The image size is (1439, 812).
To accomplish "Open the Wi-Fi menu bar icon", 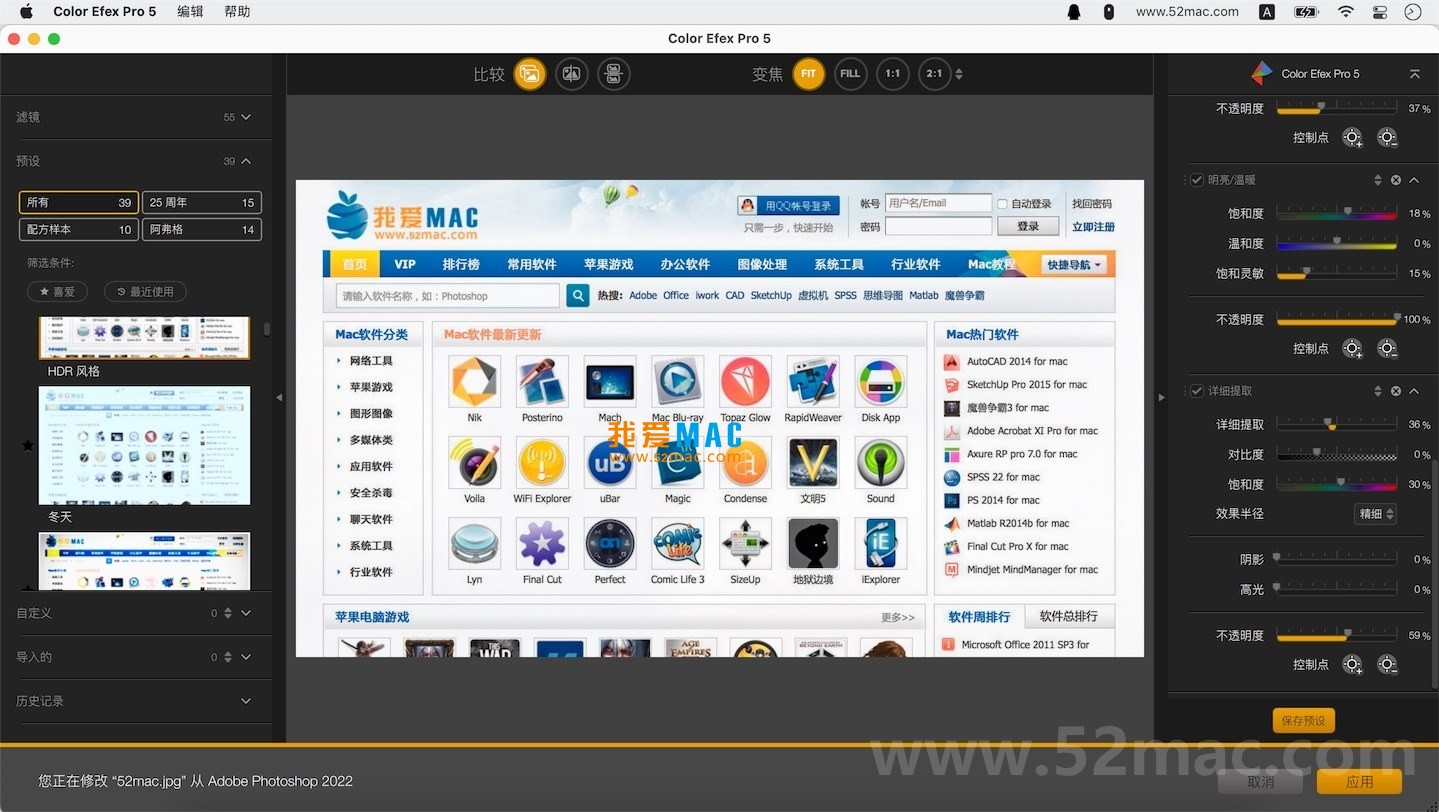I will pos(1346,12).
